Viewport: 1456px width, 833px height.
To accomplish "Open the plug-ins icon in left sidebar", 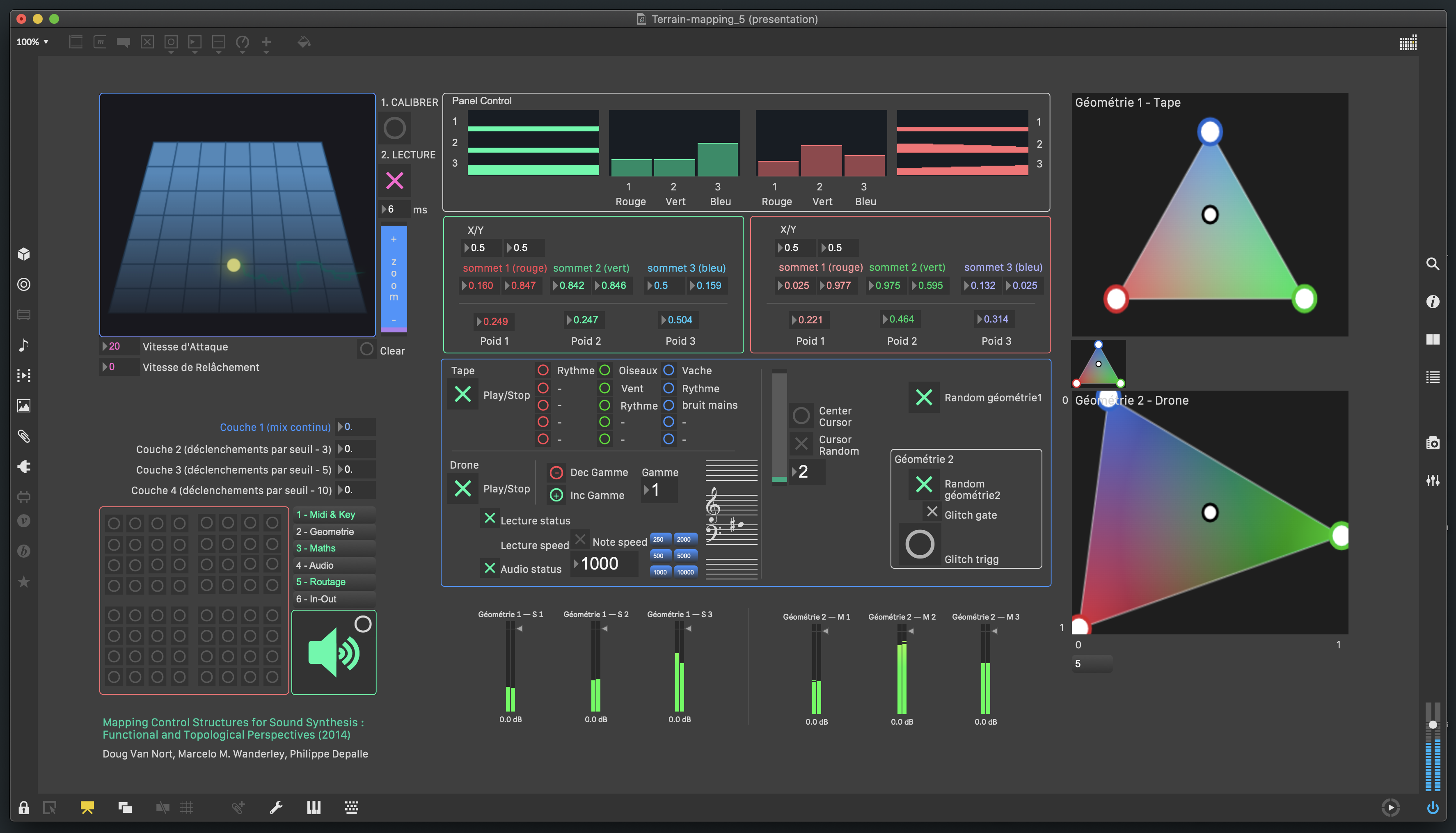I will [23, 466].
